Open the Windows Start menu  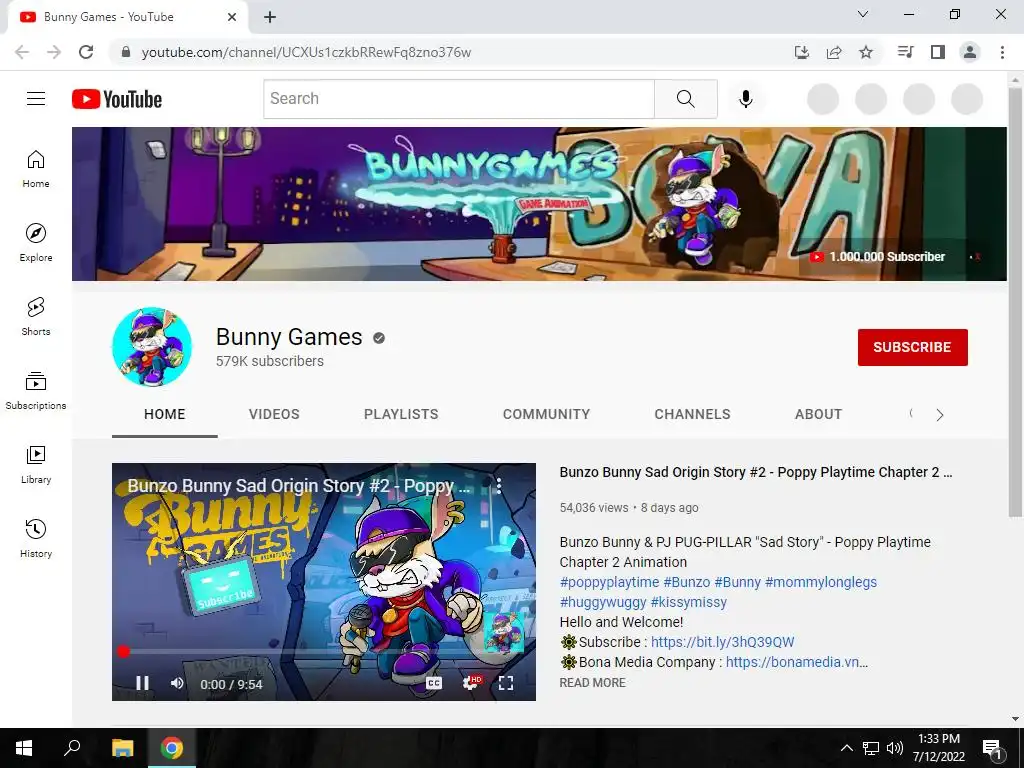(24, 748)
